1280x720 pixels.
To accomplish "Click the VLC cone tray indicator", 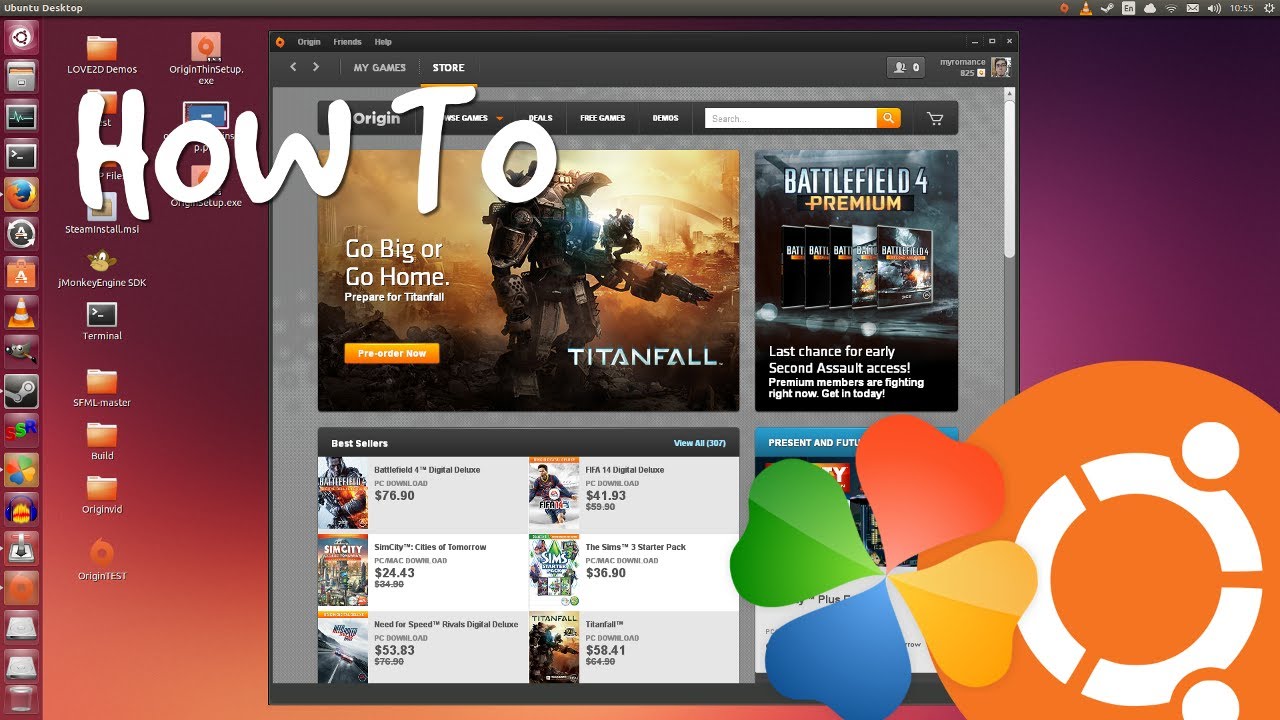I will (x=1086, y=8).
